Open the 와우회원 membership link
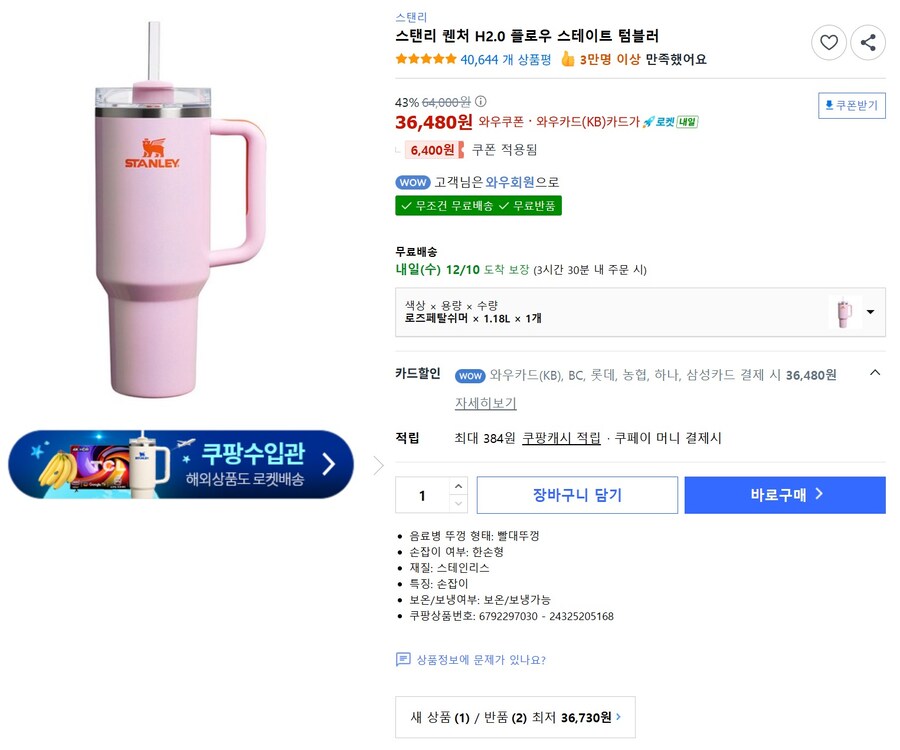This screenshot has width=900, height=750. click(510, 183)
